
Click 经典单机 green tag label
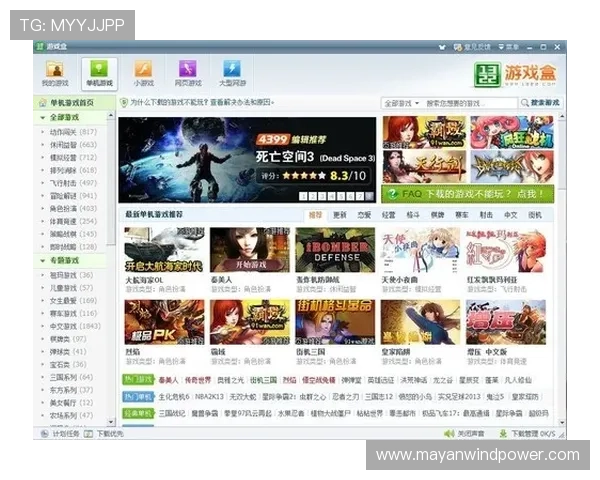coord(138,413)
